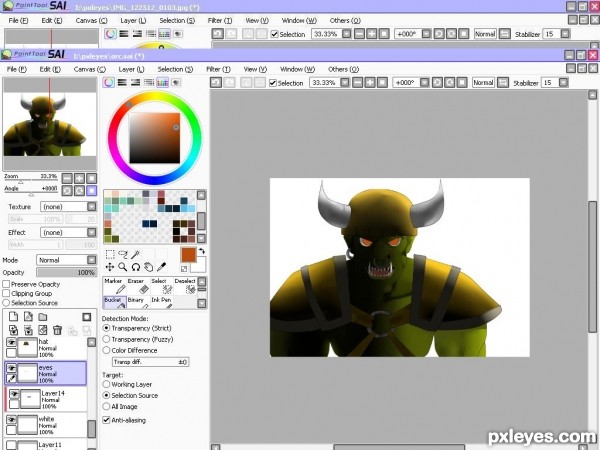600x450 pixels.
Task: Create a new linework layer
Action: [28, 317]
